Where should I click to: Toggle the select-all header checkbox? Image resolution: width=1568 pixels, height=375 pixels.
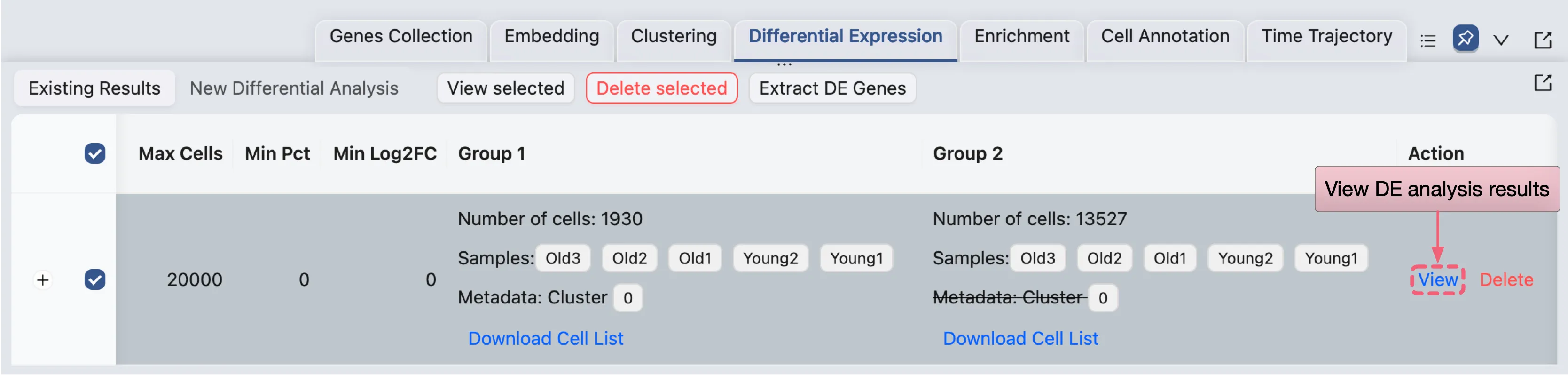tap(95, 153)
